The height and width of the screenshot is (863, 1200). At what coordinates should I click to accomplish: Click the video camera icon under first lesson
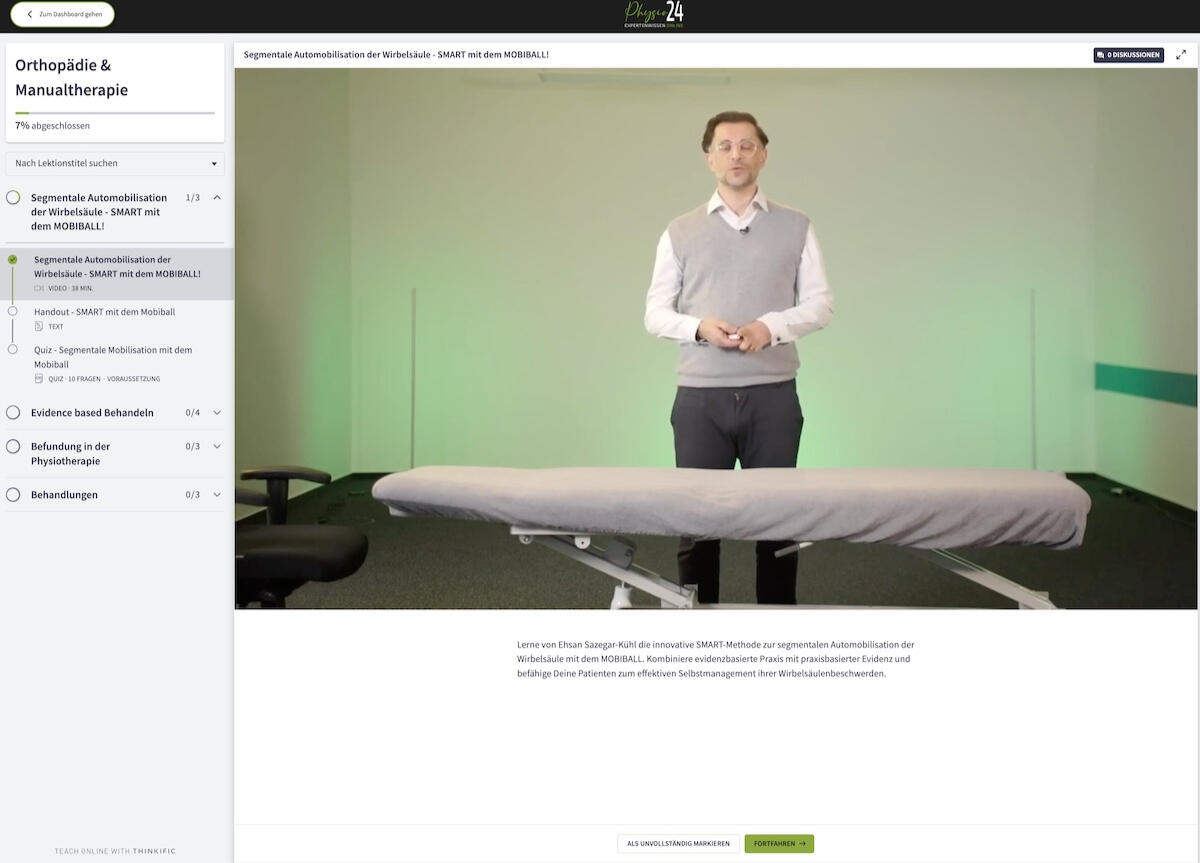39,288
